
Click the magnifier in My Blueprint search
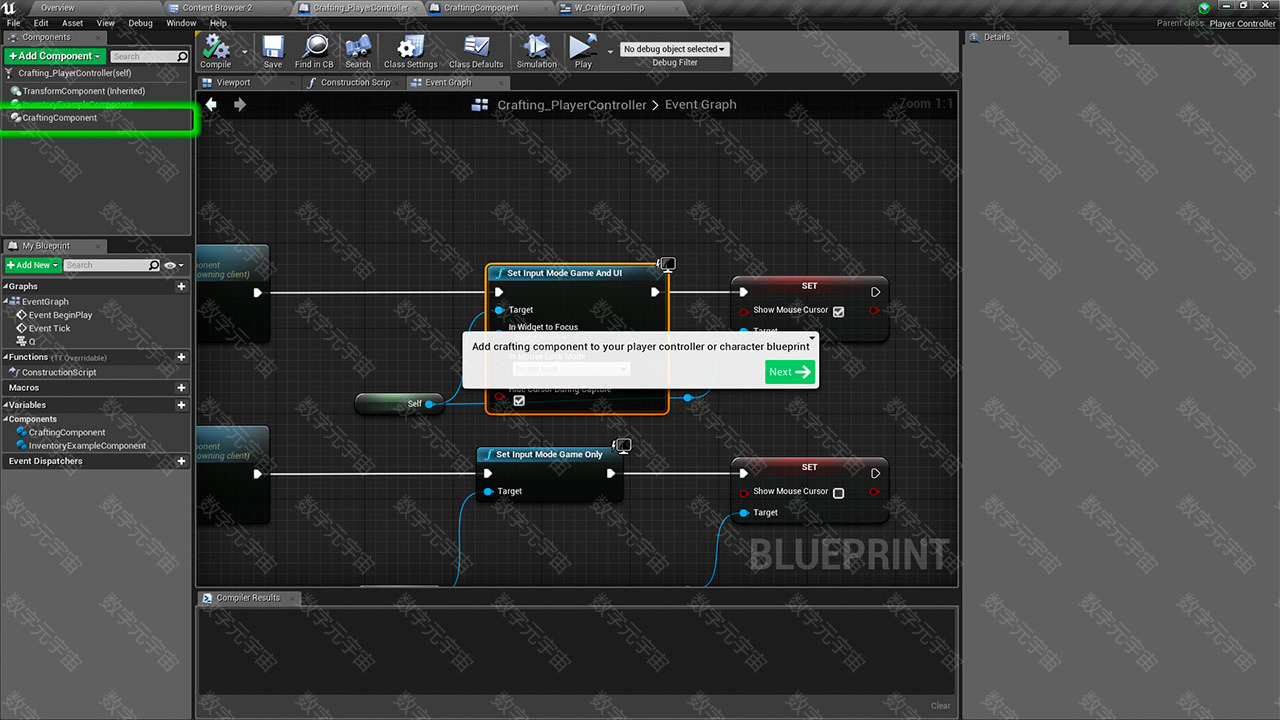[154, 265]
